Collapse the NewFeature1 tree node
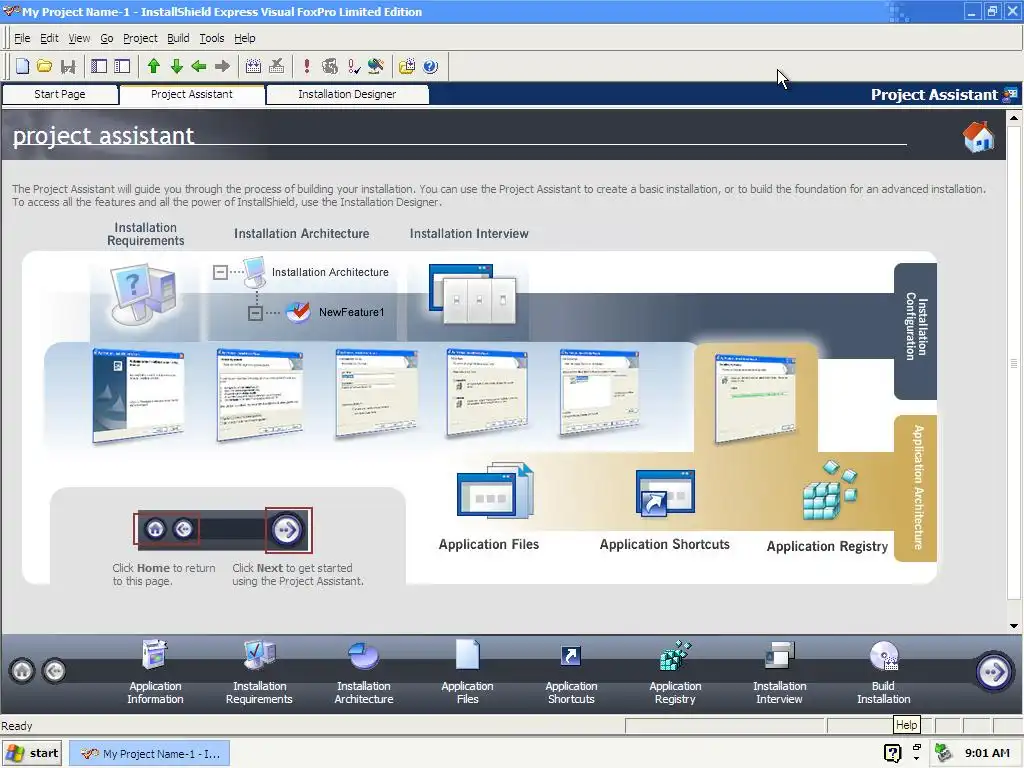The height and width of the screenshot is (768, 1024). pos(255,313)
